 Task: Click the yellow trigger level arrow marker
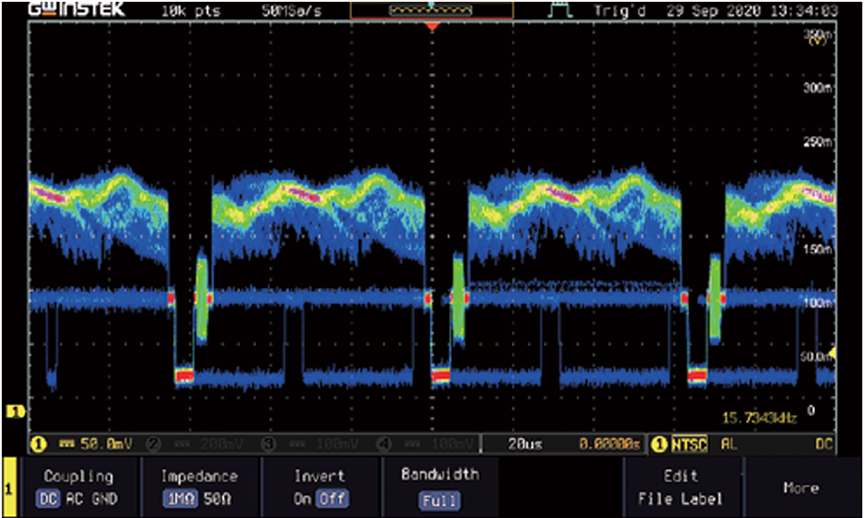click(833, 352)
